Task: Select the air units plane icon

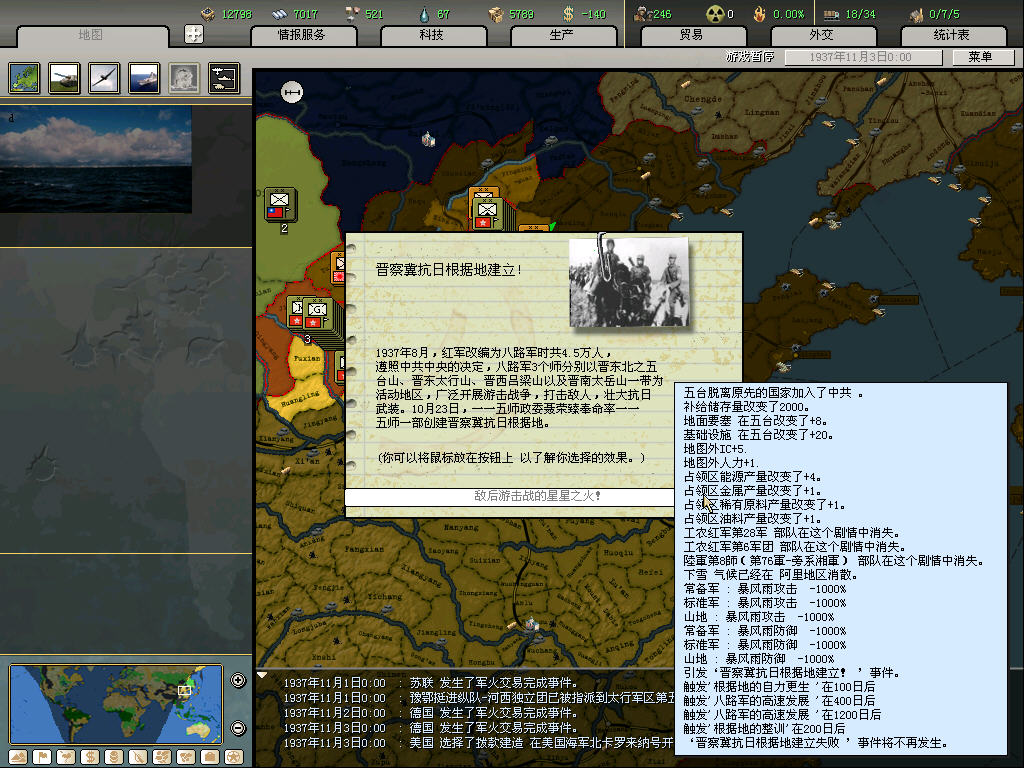Action: point(103,77)
